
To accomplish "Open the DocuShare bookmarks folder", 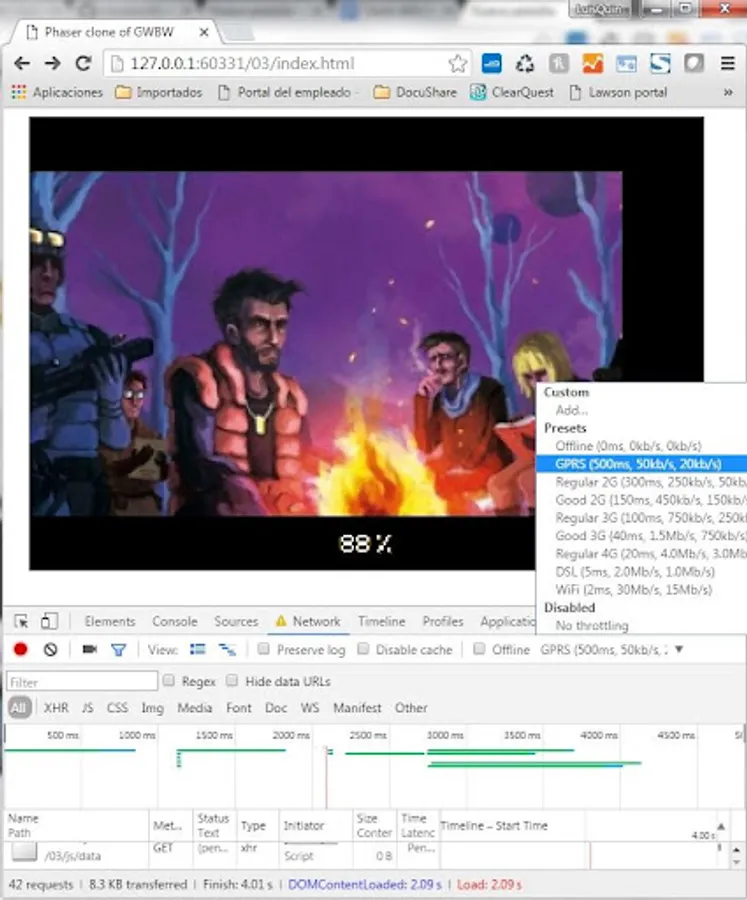I will (x=415, y=92).
